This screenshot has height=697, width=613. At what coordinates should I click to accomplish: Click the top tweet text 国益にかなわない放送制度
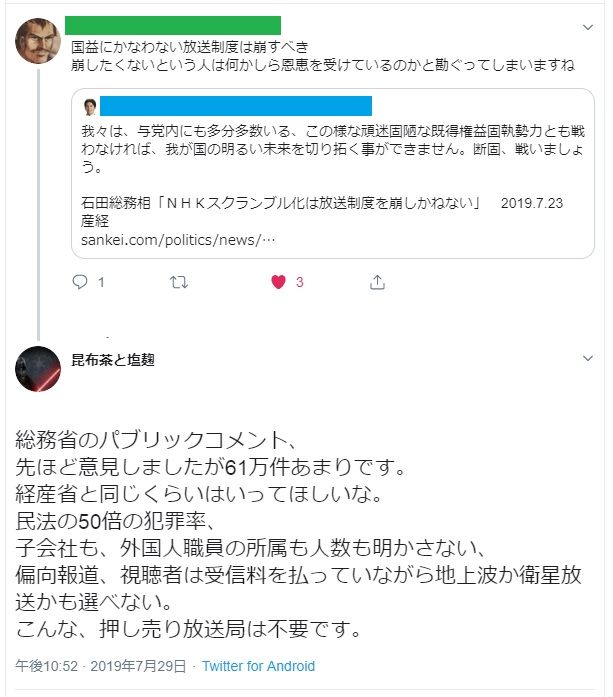[190, 47]
